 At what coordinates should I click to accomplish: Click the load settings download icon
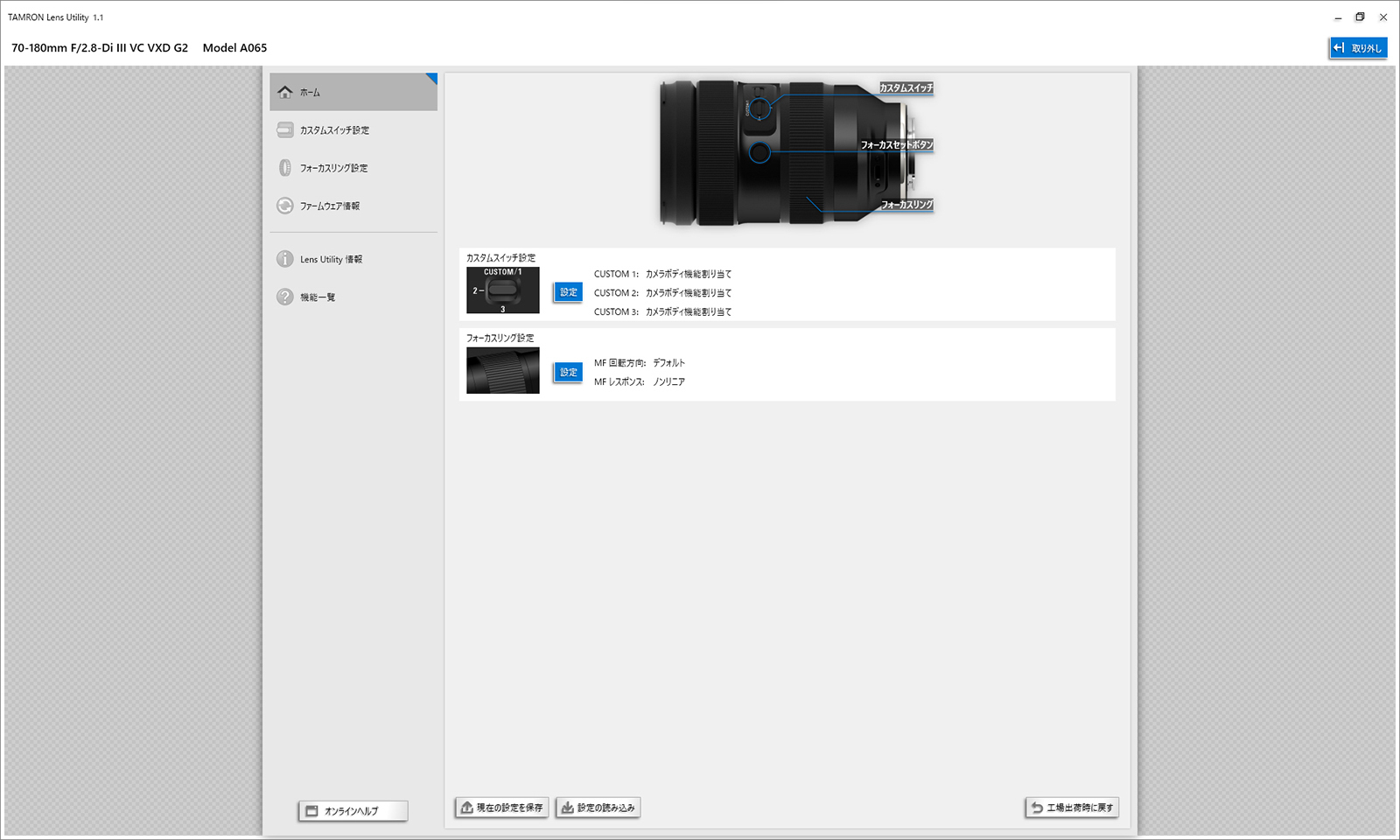tap(565, 807)
